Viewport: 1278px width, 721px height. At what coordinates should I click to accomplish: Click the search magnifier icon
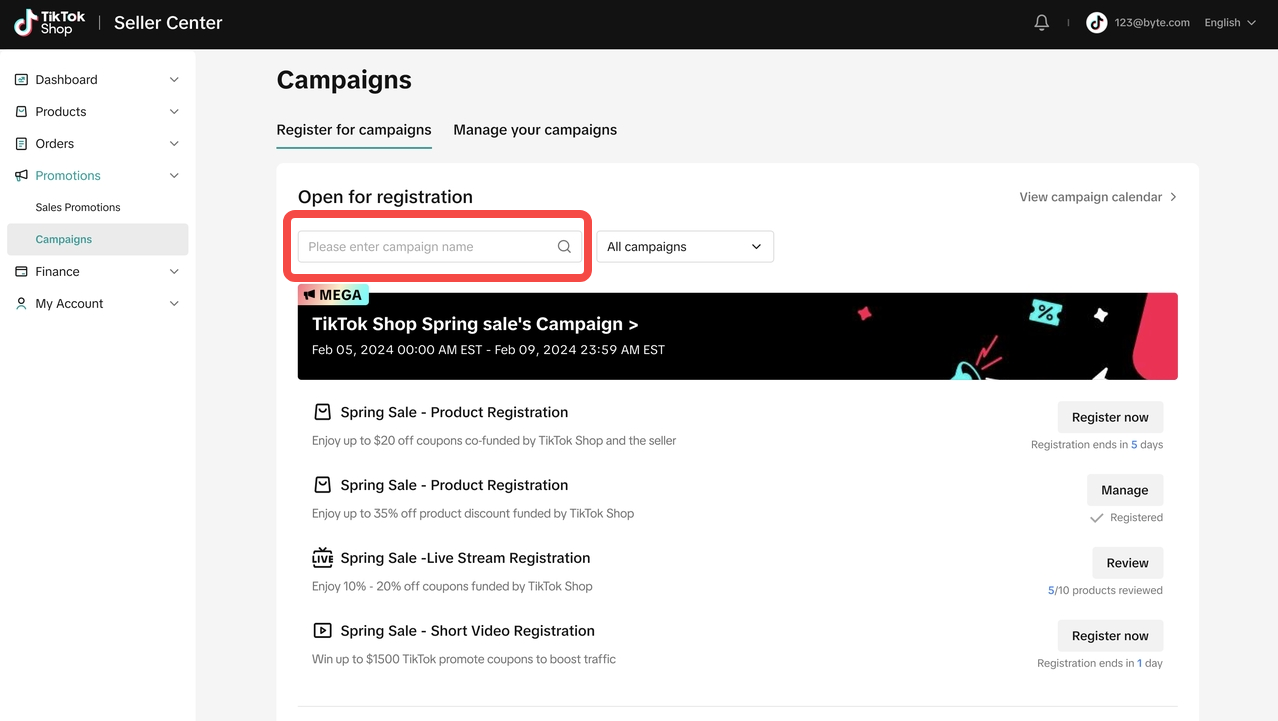pos(564,247)
